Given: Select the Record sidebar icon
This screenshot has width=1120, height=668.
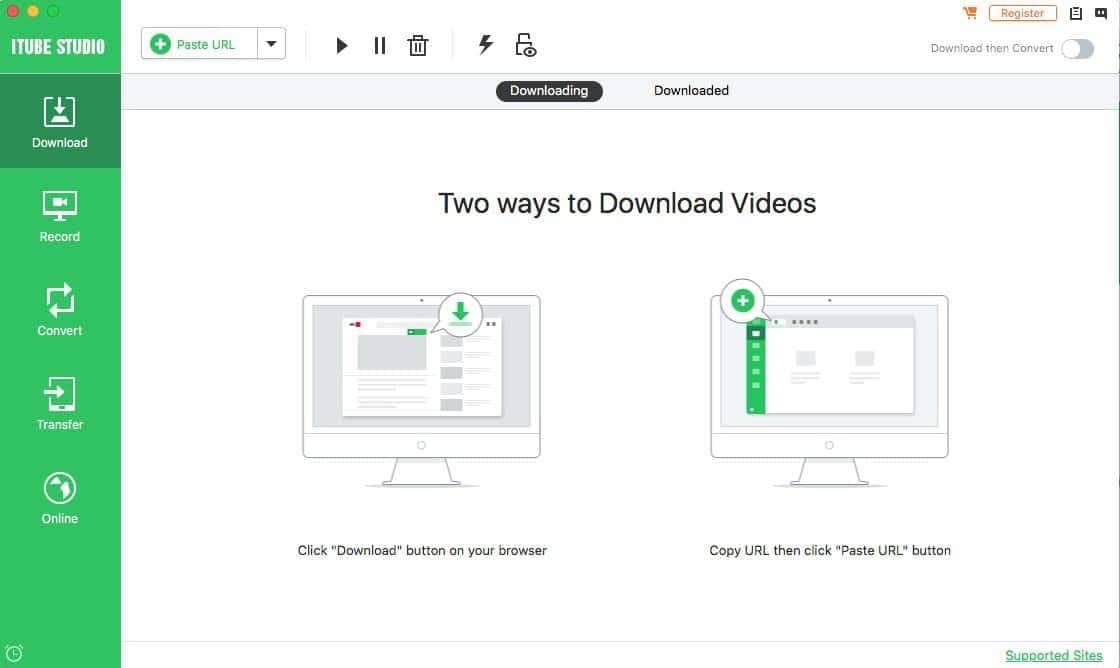Looking at the screenshot, I should (59, 215).
